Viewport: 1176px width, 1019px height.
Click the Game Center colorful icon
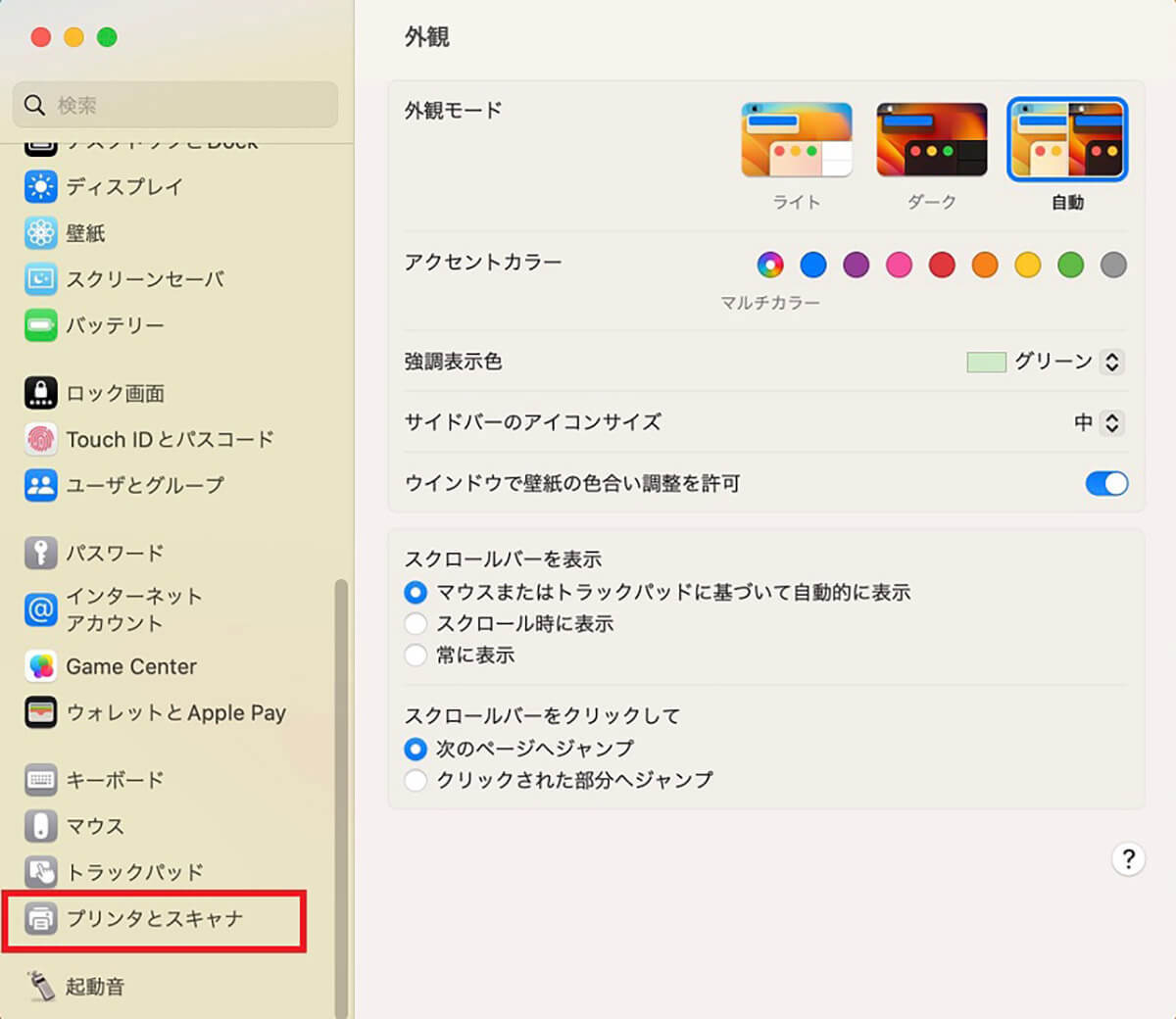click(41, 666)
